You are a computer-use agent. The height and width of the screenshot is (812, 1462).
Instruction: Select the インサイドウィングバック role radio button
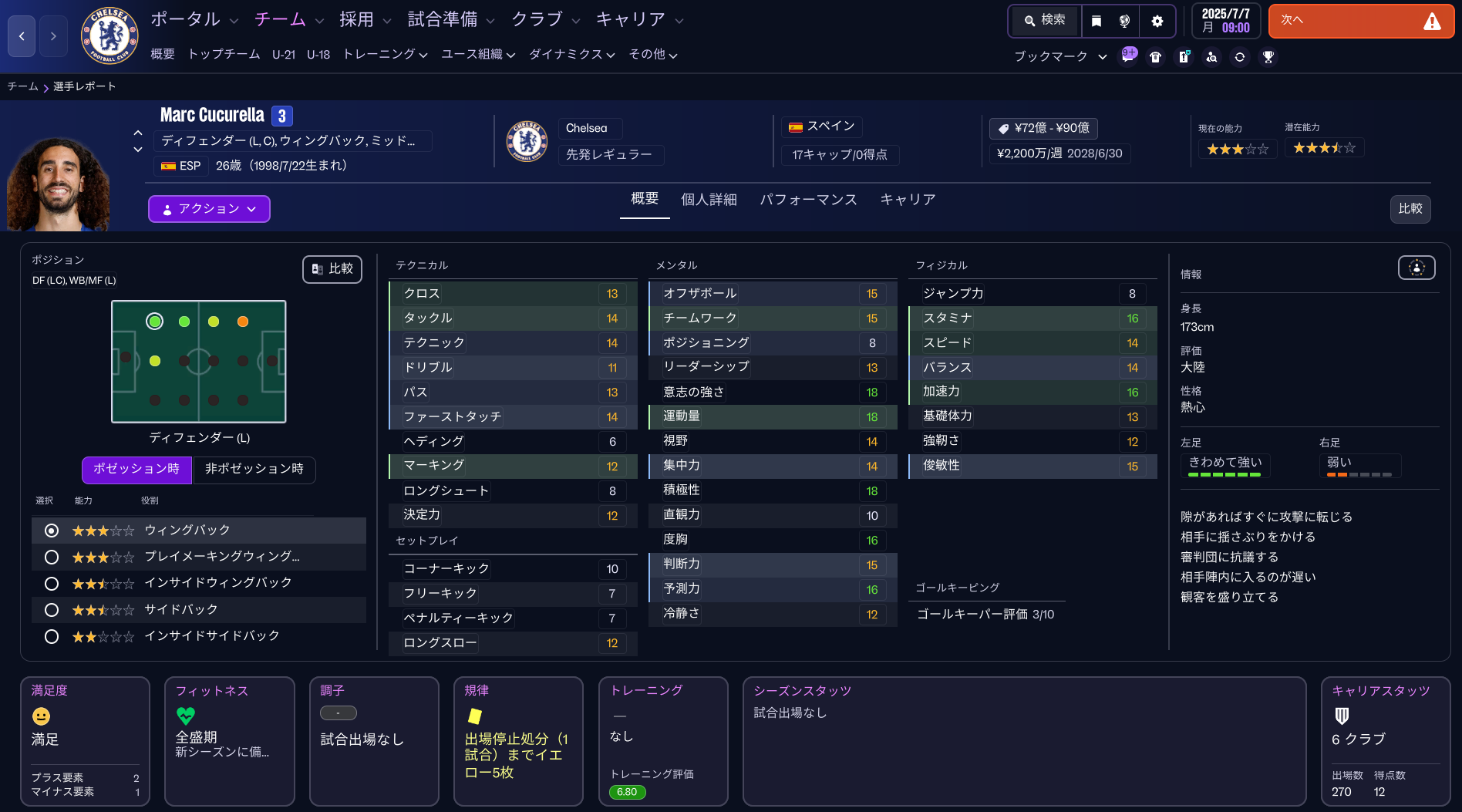(52, 583)
